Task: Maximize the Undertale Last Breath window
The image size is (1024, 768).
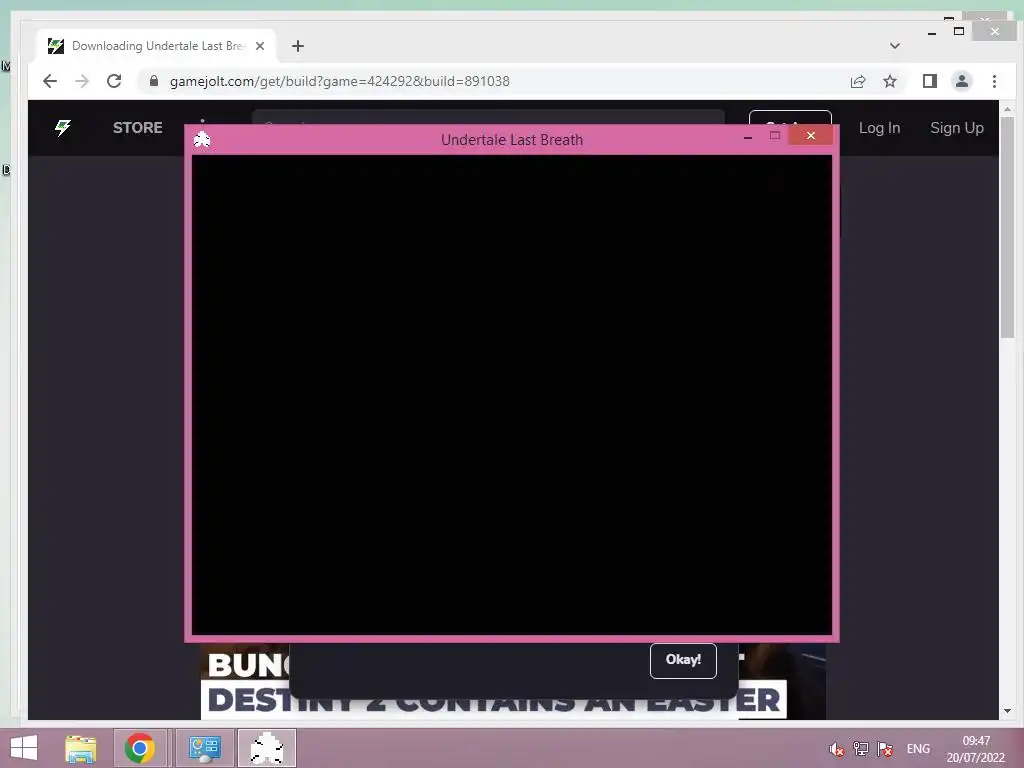Action: click(775, 136)
